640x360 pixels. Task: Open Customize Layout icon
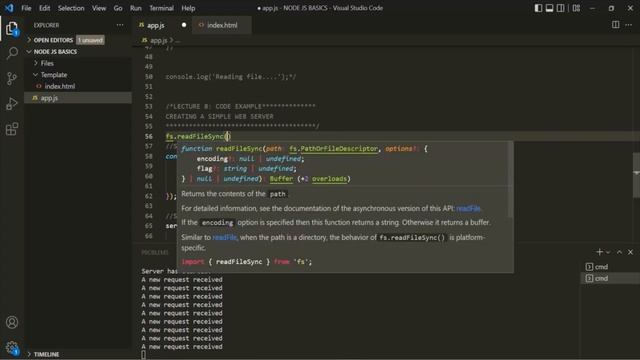(x=576, y=8)
